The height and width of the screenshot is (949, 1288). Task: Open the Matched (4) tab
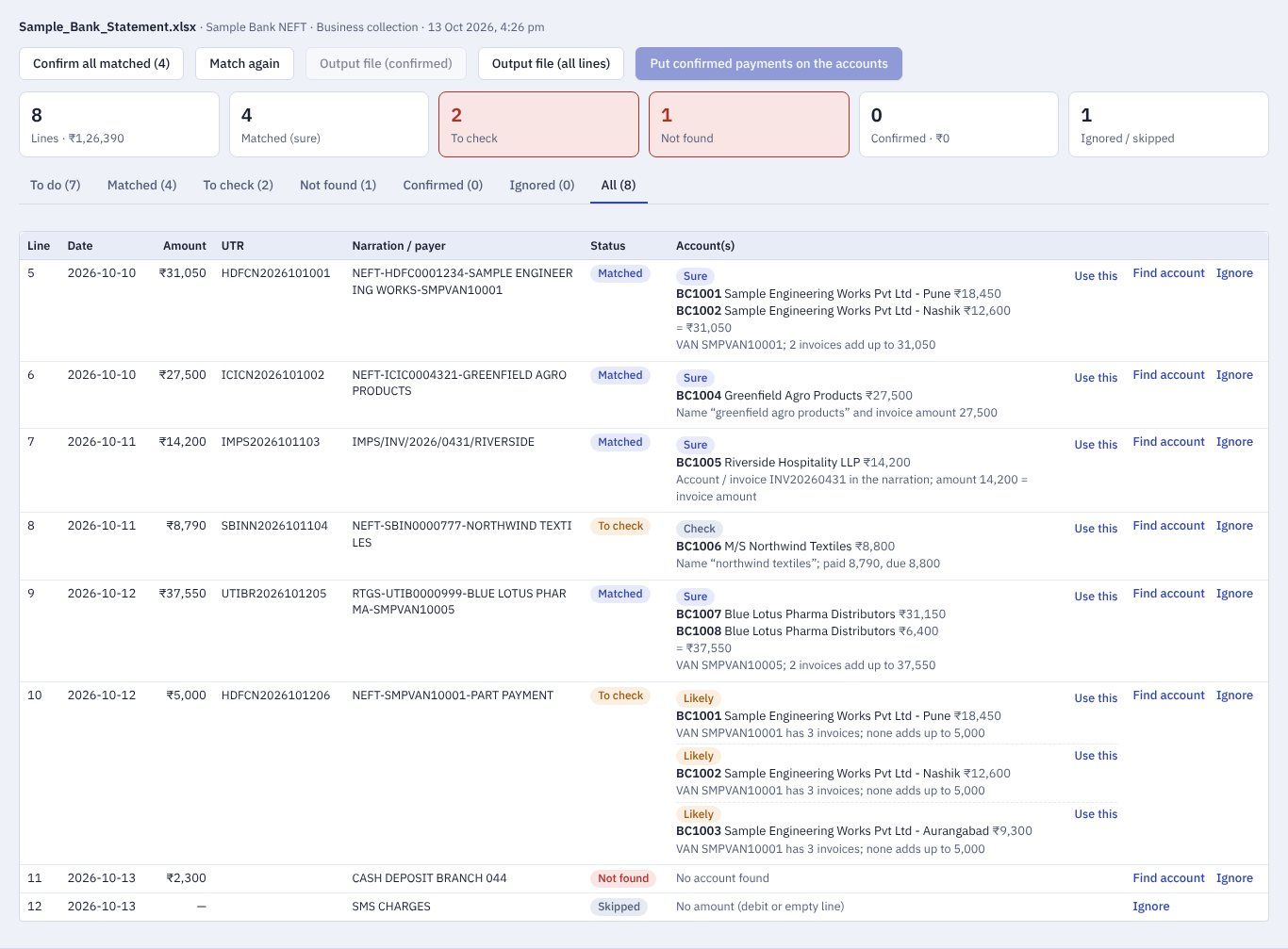pyautogui.click(x=141, y=185)
